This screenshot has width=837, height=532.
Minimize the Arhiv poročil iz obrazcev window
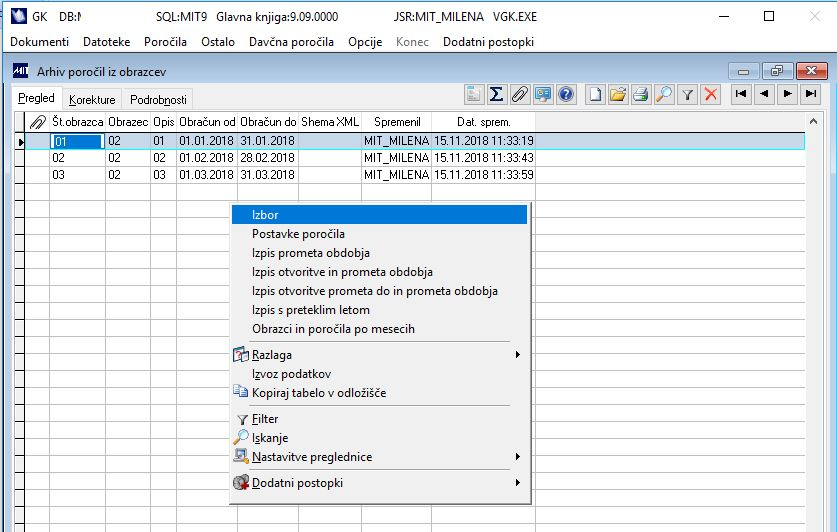click(x=744, y=71)
